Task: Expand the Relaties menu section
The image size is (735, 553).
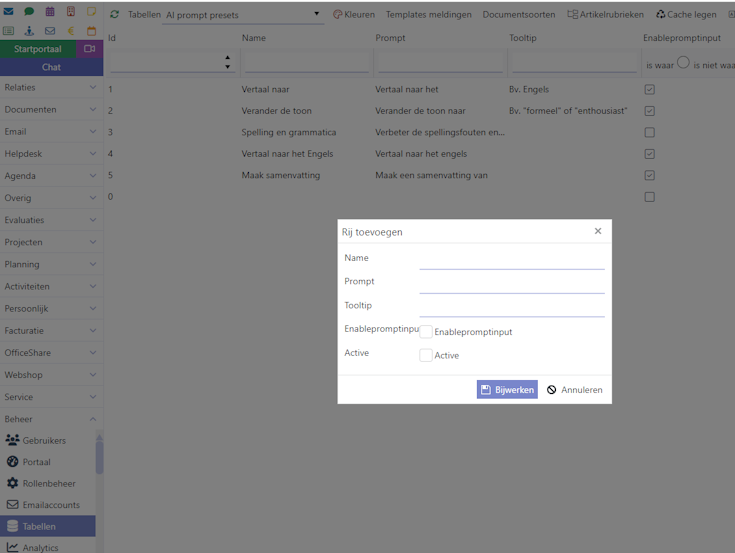Action: 51,88
